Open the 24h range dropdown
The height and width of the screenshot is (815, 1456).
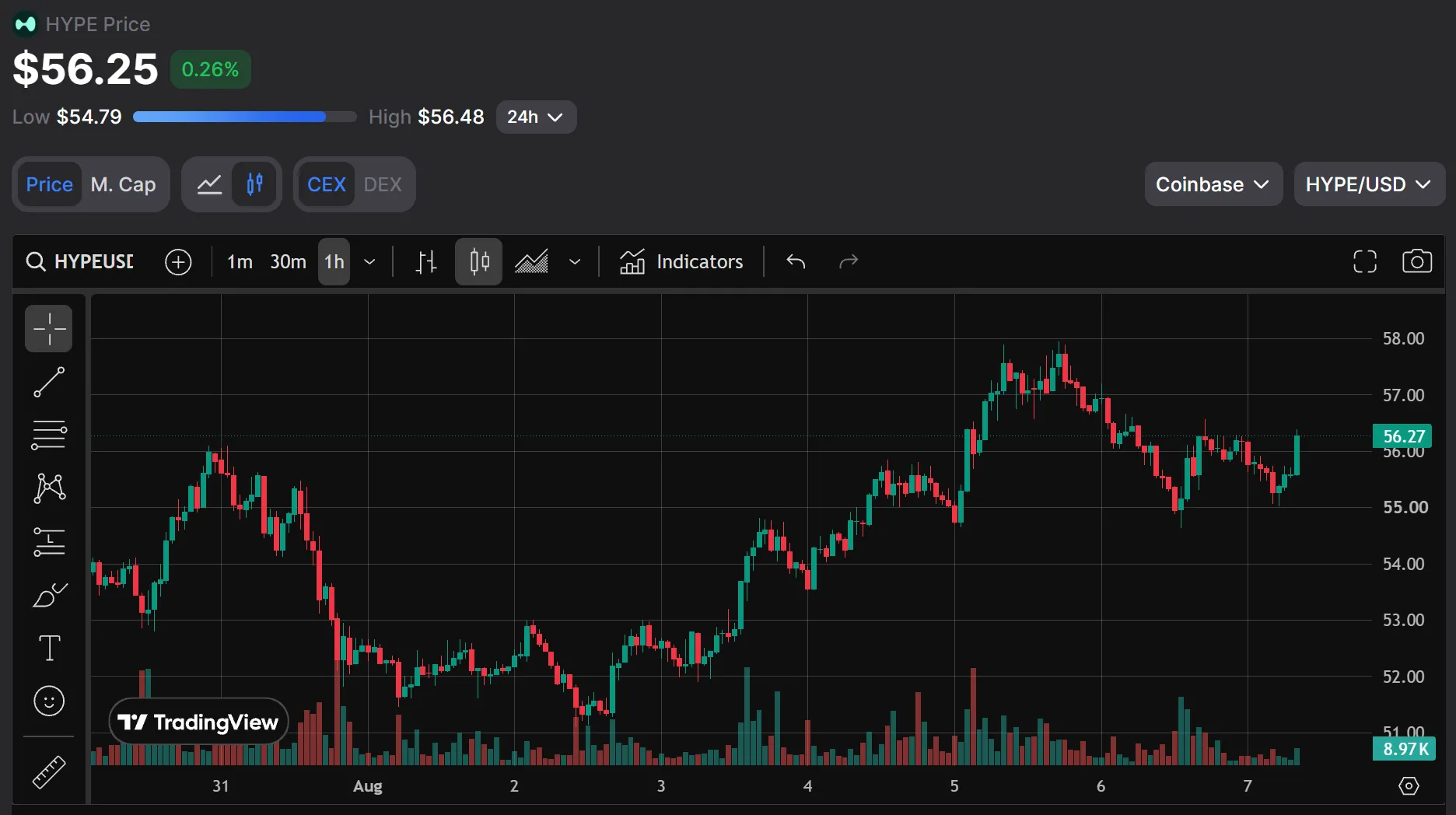click(536, 117)
